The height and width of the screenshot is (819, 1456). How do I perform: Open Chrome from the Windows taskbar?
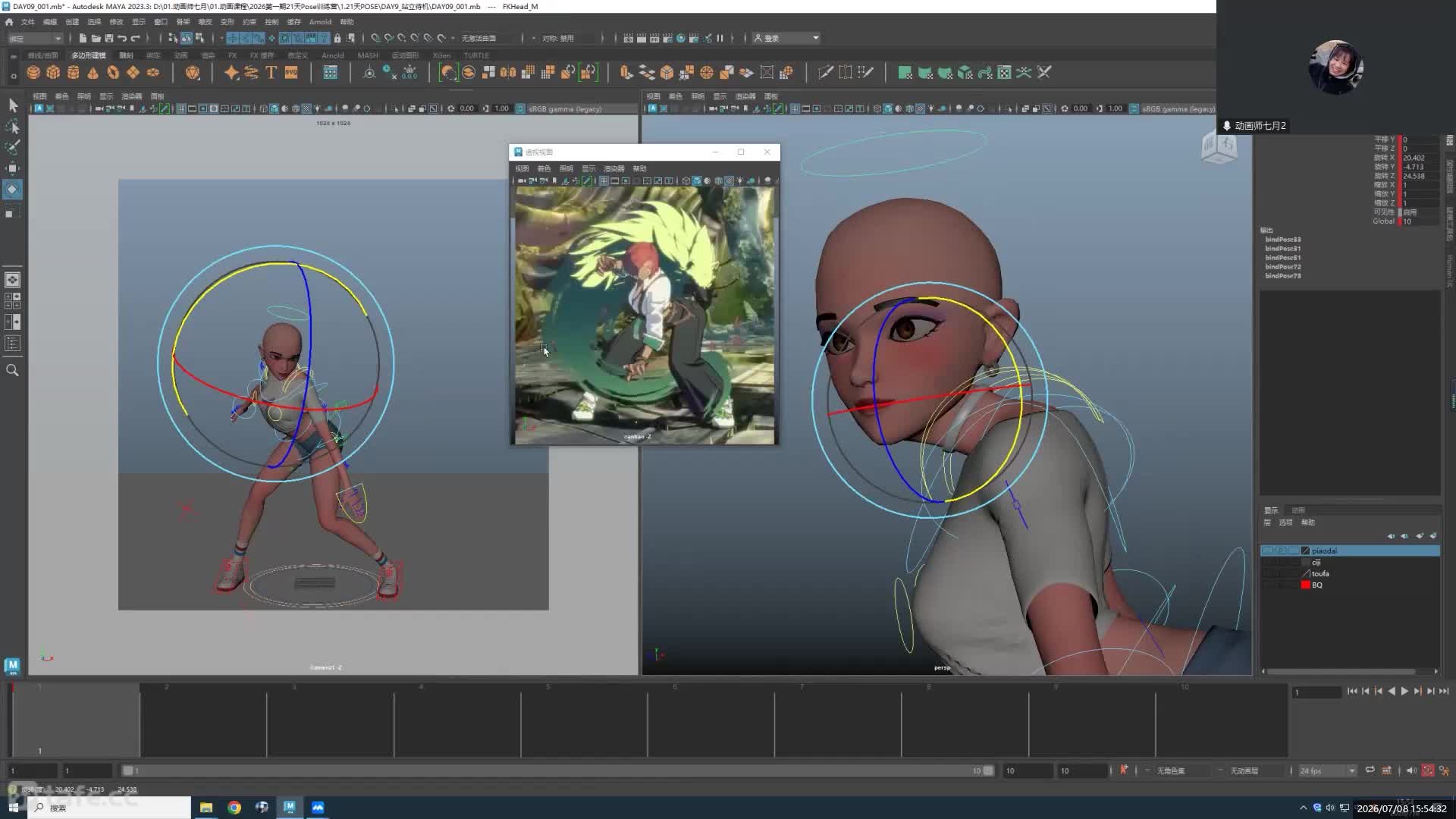pyautogui.click(x=234, y=808)
